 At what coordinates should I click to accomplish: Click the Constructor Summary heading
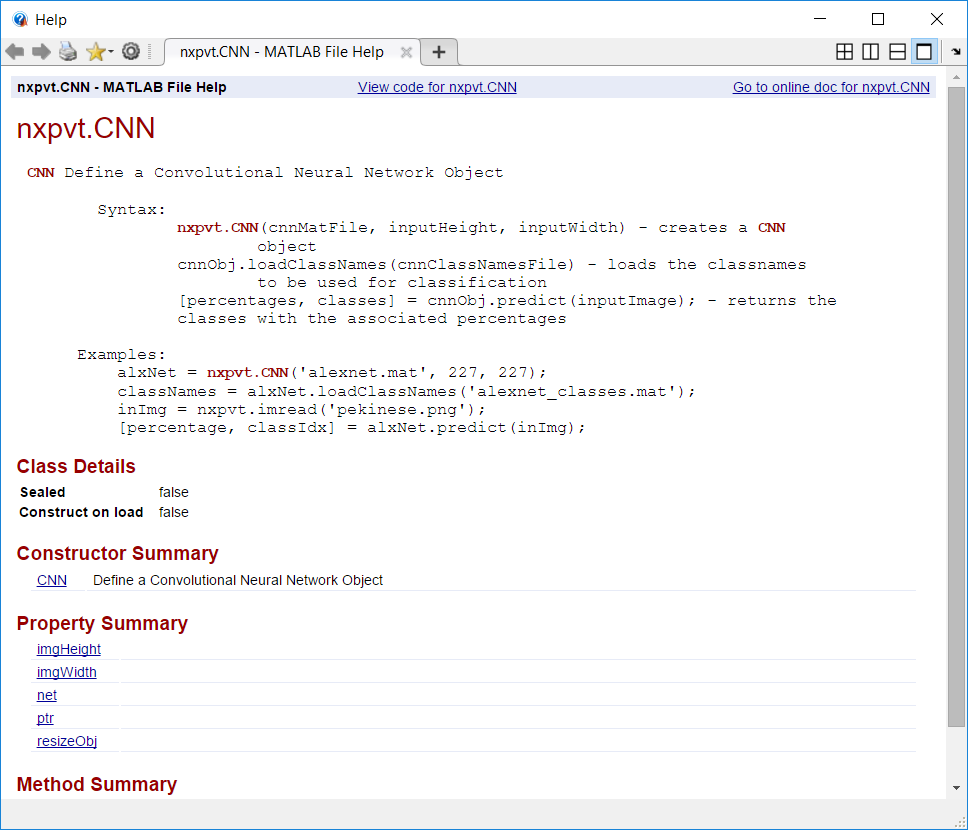pos(117,553)
